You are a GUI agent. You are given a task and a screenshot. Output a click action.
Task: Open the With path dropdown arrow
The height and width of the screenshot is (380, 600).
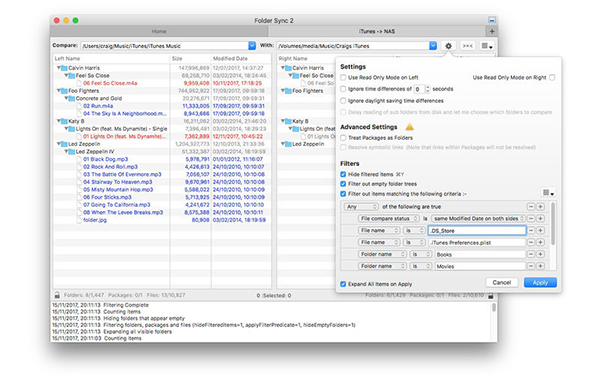433,46
